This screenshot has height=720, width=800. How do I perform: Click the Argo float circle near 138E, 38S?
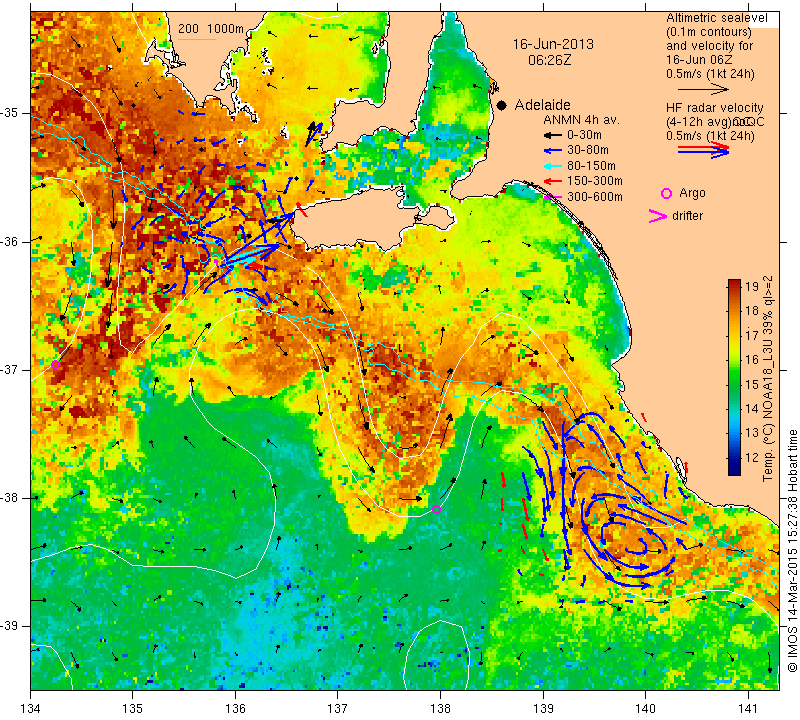click(x=436, y=509)
